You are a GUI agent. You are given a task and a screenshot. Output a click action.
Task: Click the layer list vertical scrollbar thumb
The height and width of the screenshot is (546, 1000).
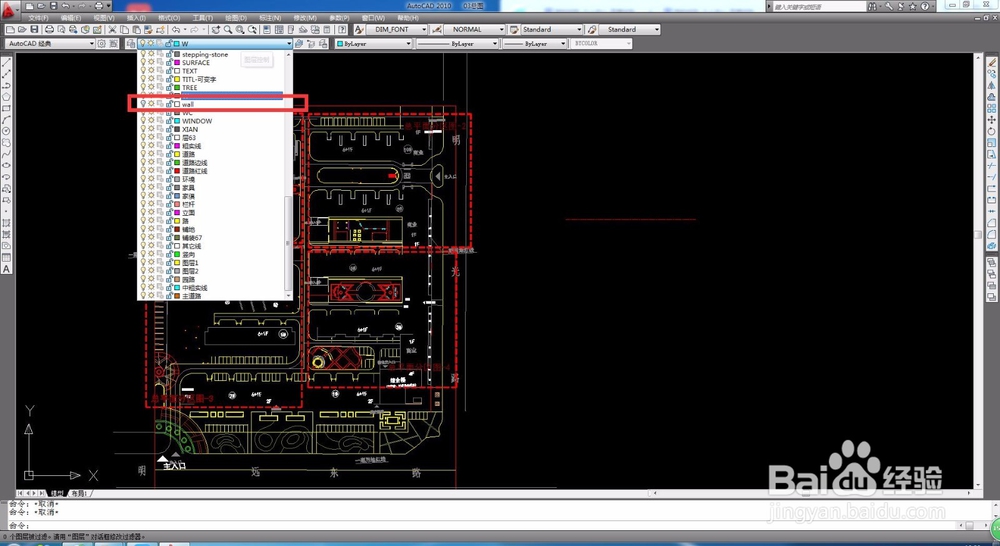tap(288, 242)
